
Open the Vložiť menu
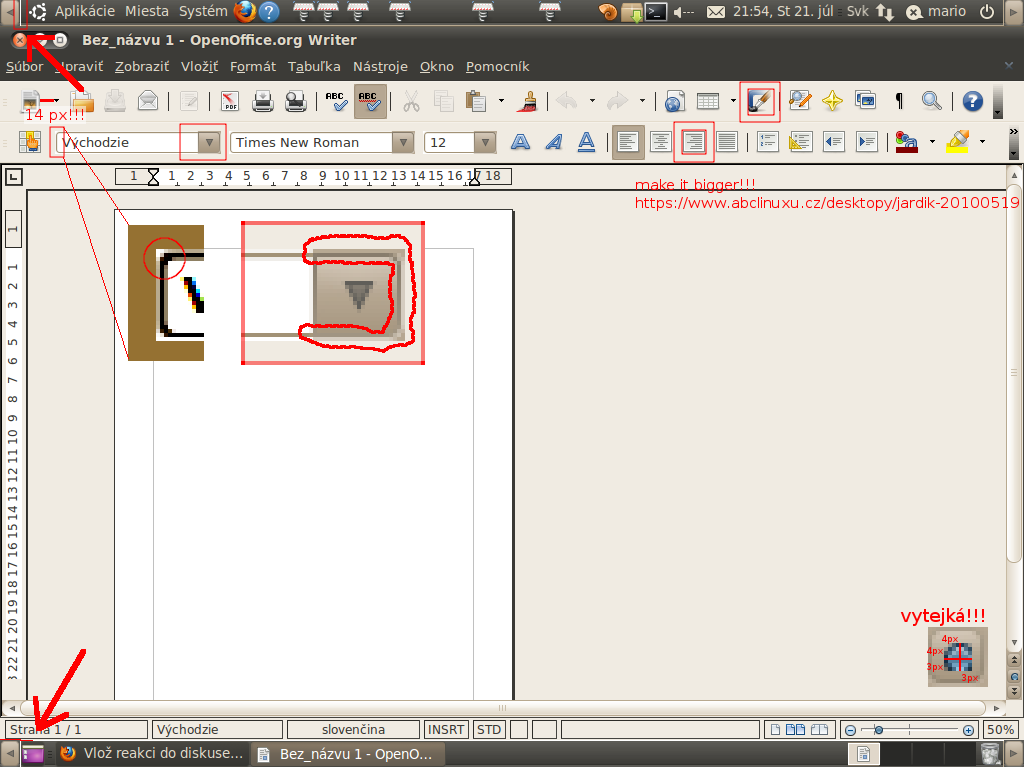199,67
